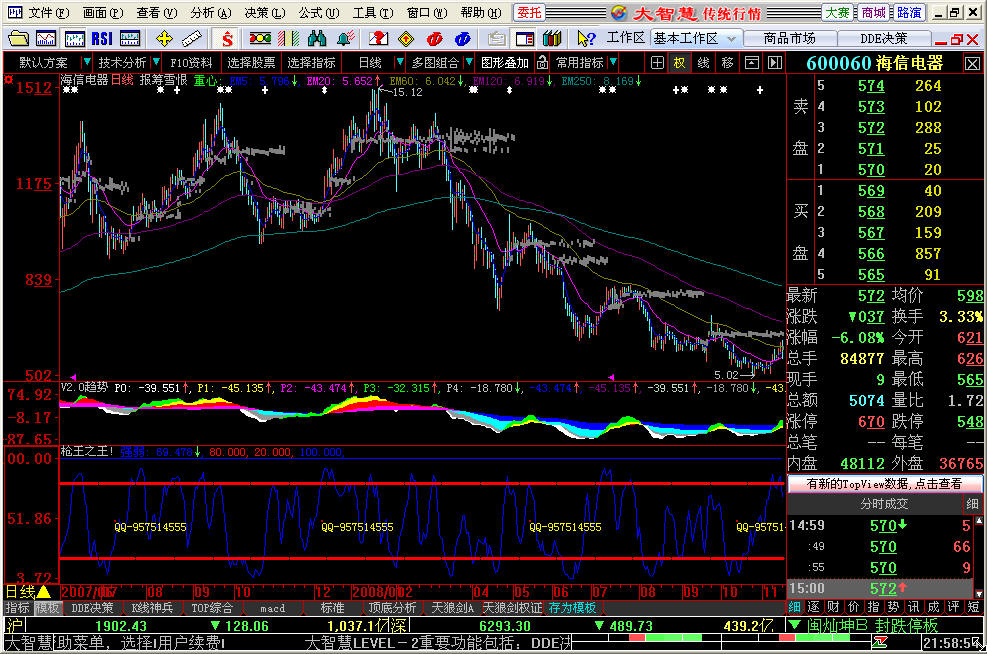Select the red circular phi icon
Viewport: 987px width, 654px height.
point(434,39)
